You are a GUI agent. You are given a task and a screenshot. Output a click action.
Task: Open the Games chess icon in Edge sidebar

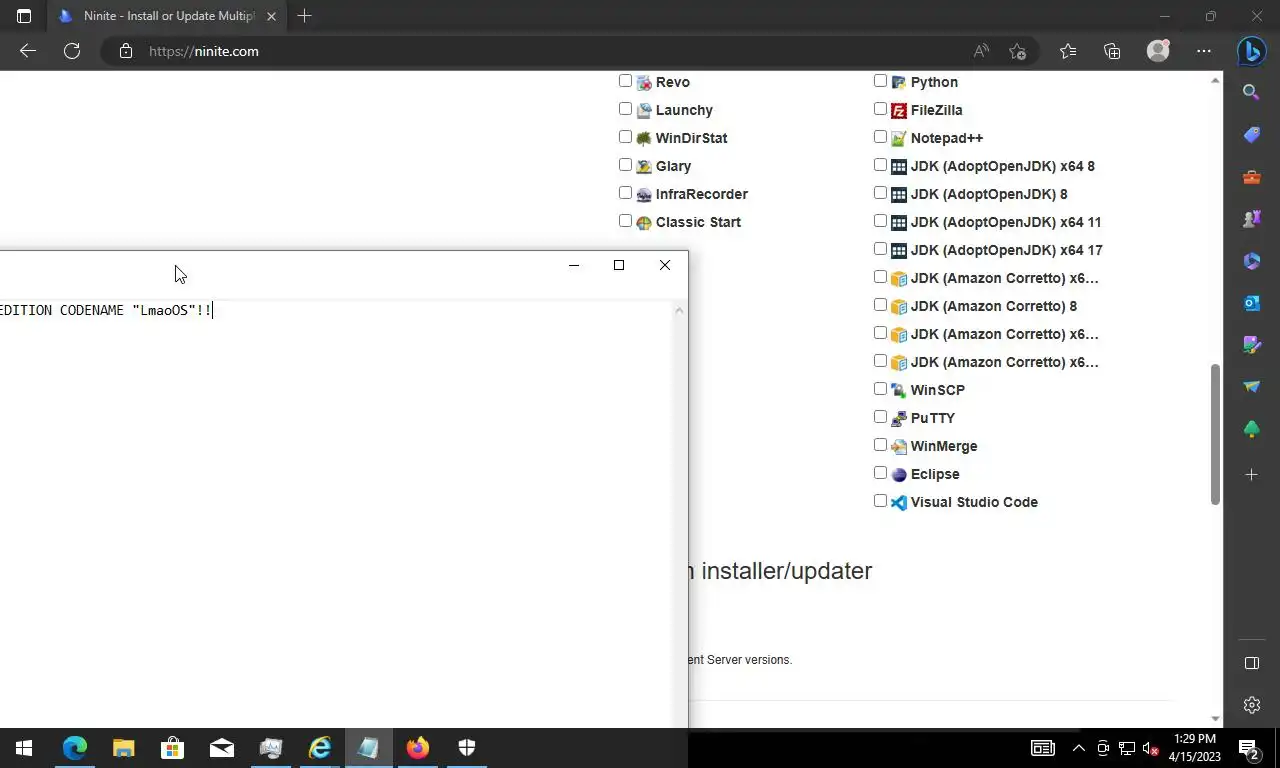tap(1251, 219)
